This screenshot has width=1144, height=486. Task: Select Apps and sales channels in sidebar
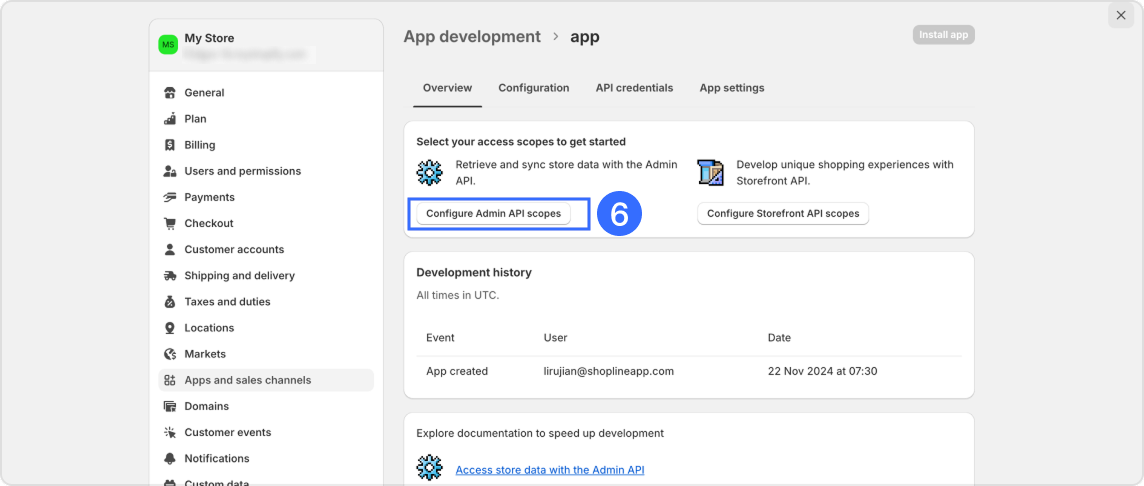(247, 380)
